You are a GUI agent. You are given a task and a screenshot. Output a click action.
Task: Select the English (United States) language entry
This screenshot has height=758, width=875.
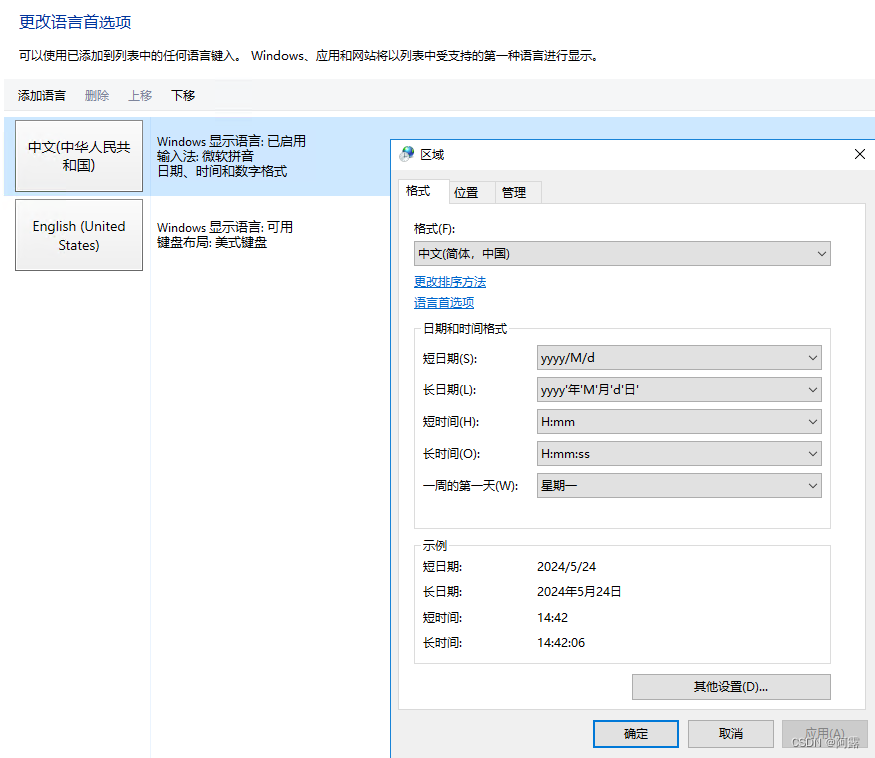(78, 235)
